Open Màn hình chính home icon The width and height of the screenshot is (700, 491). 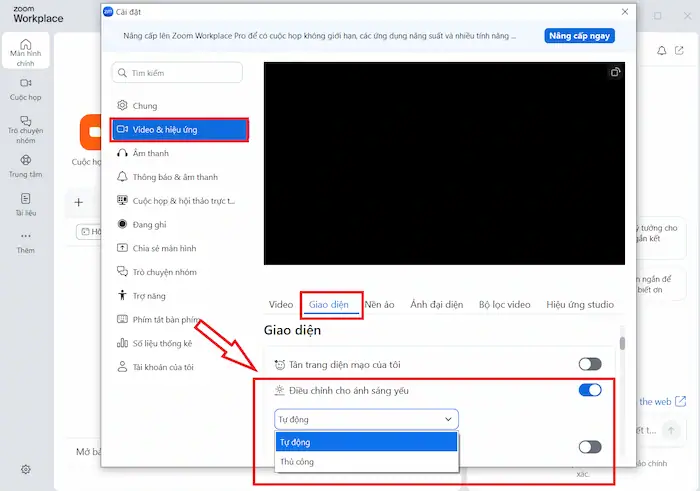(26, 46)
